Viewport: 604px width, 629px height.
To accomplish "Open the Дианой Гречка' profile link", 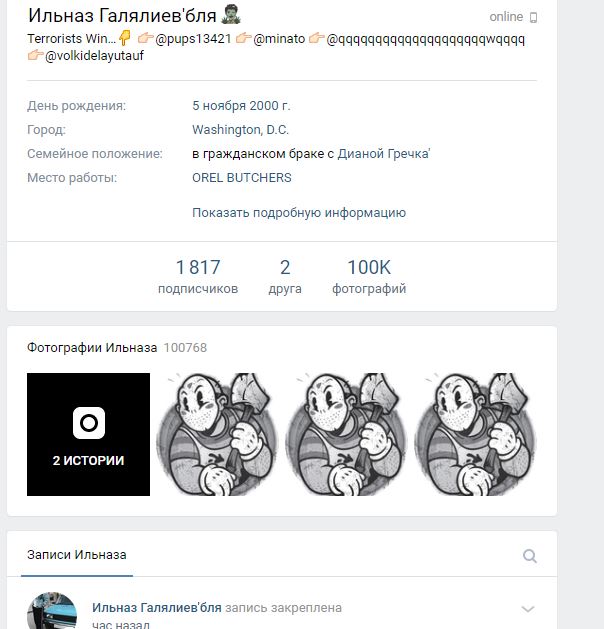I will pyautogui.click(x=384, y=154).
